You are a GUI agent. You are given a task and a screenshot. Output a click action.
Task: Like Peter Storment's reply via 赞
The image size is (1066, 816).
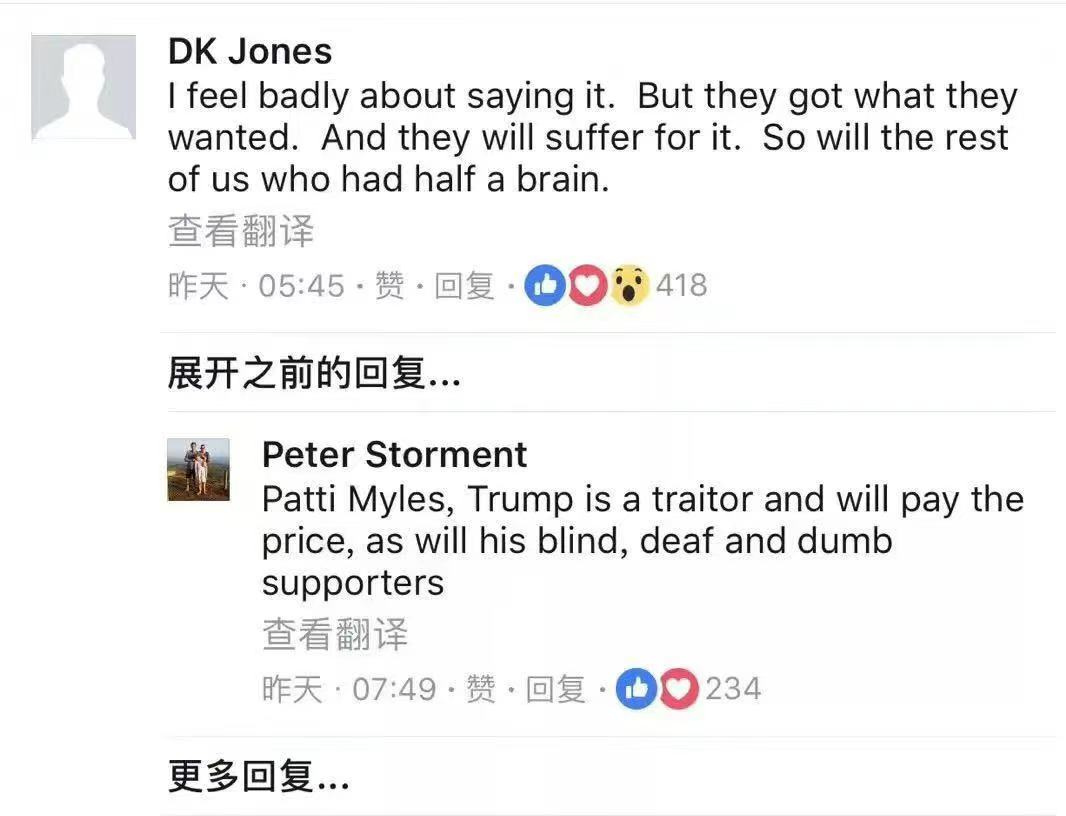pyautogui.click(x=481, y=689)
